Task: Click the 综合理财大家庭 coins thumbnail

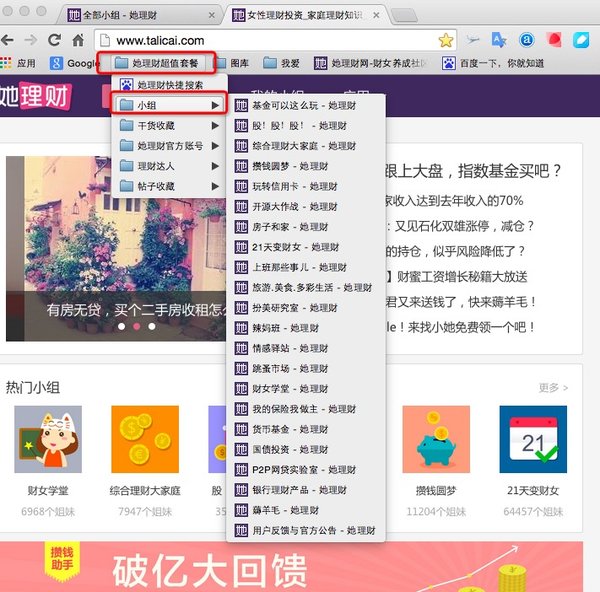Action: click(145, 439)
